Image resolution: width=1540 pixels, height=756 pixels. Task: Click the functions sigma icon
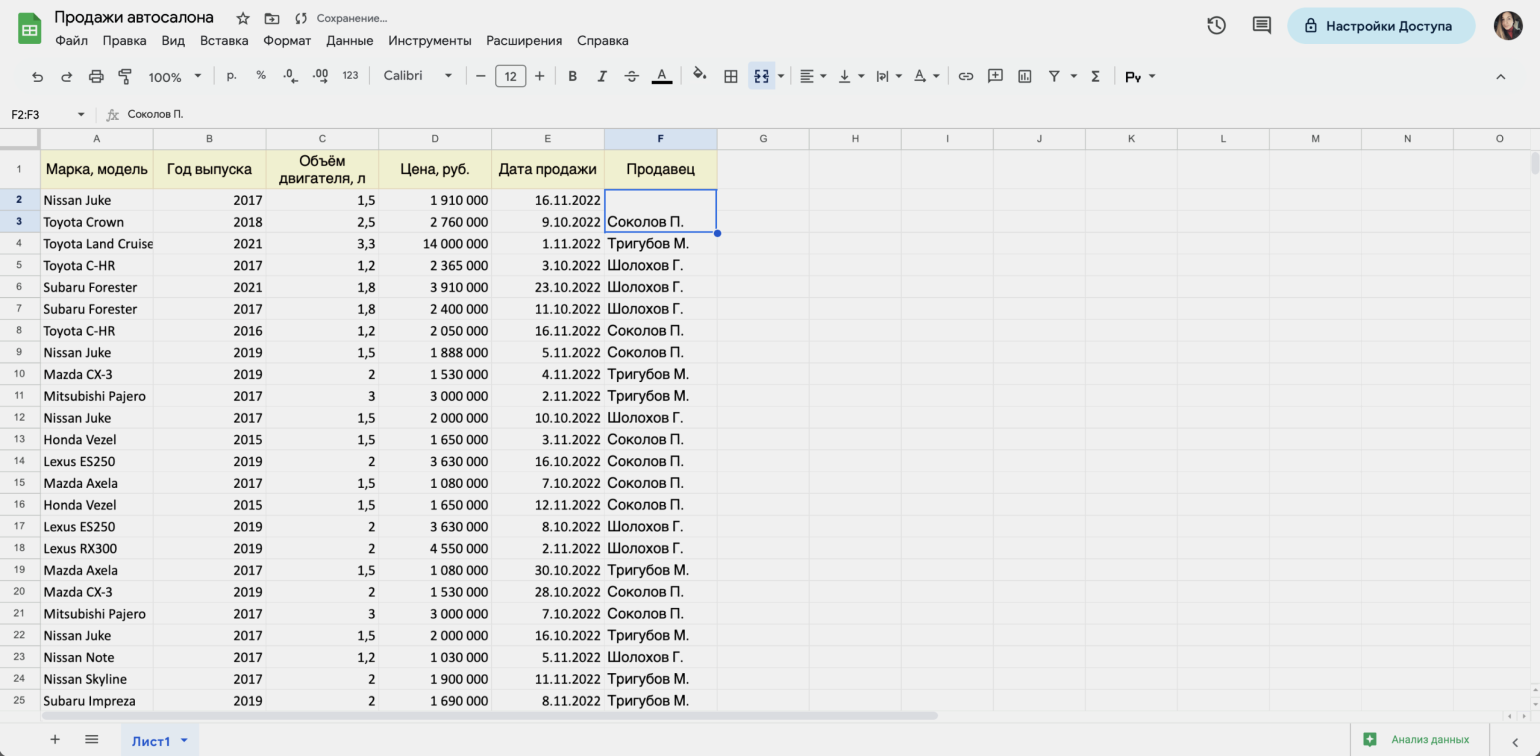[1095, 76]
